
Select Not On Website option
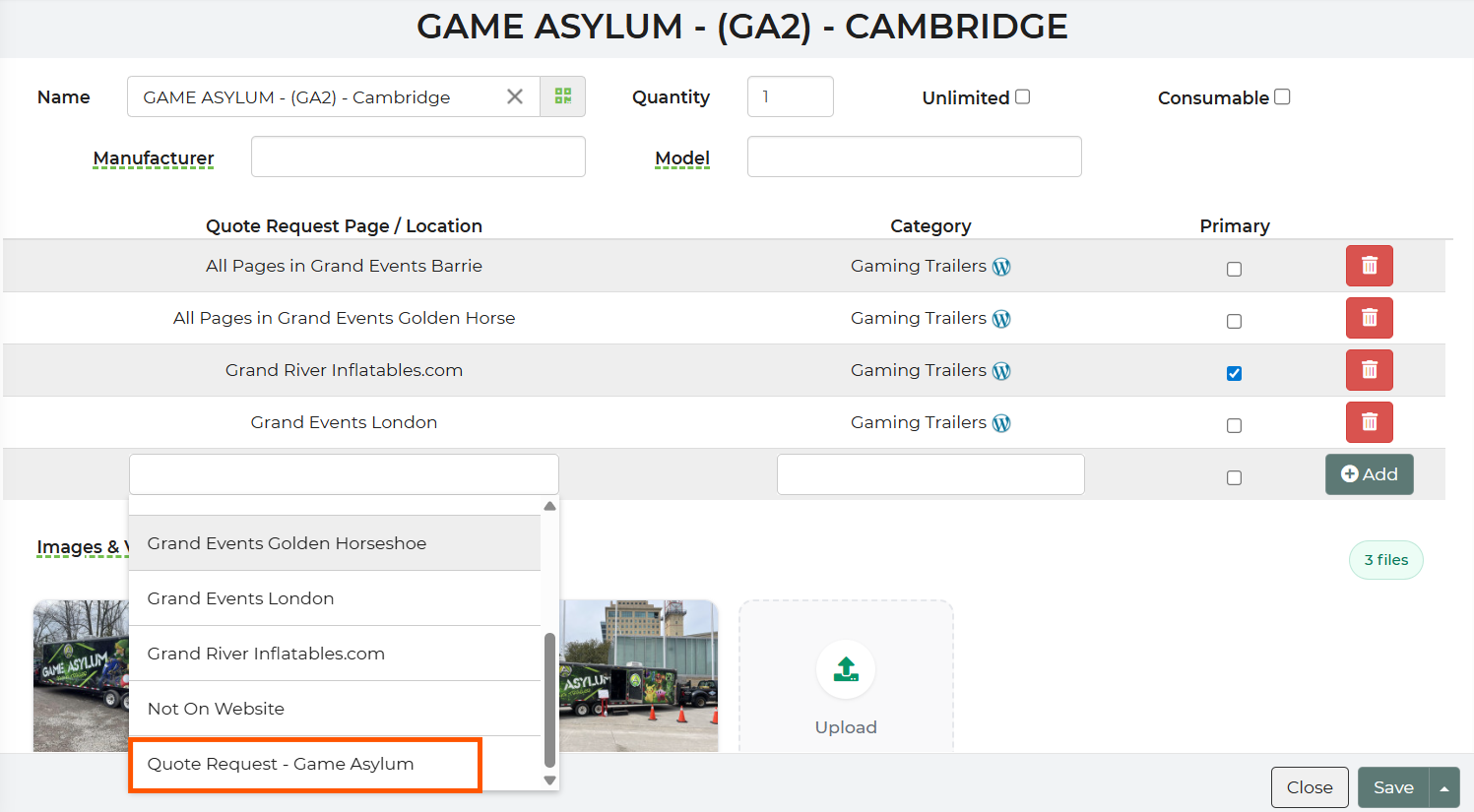pyautogui.click(x=335, y=709)
